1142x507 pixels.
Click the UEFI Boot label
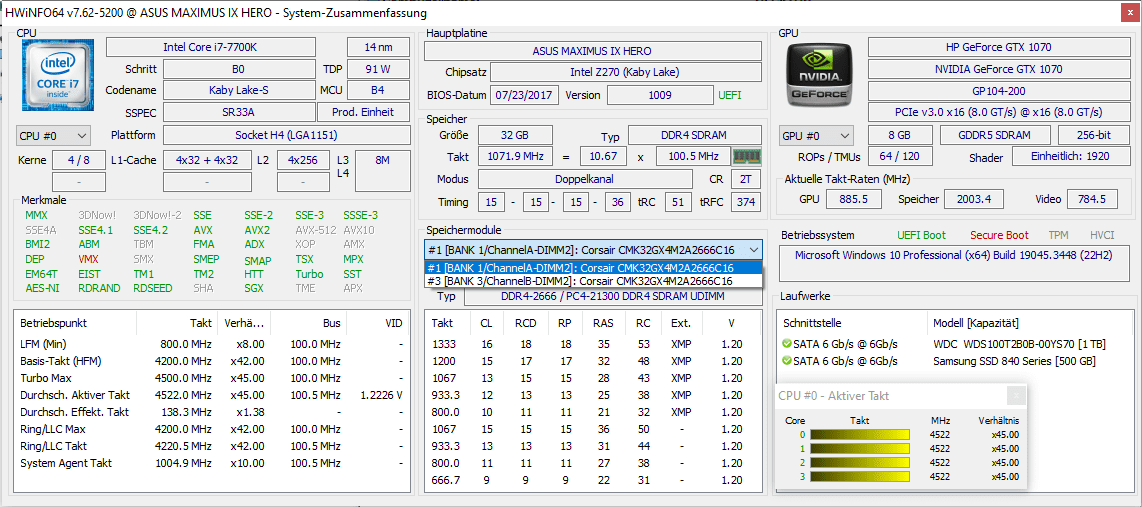click(x=922, y=235)
